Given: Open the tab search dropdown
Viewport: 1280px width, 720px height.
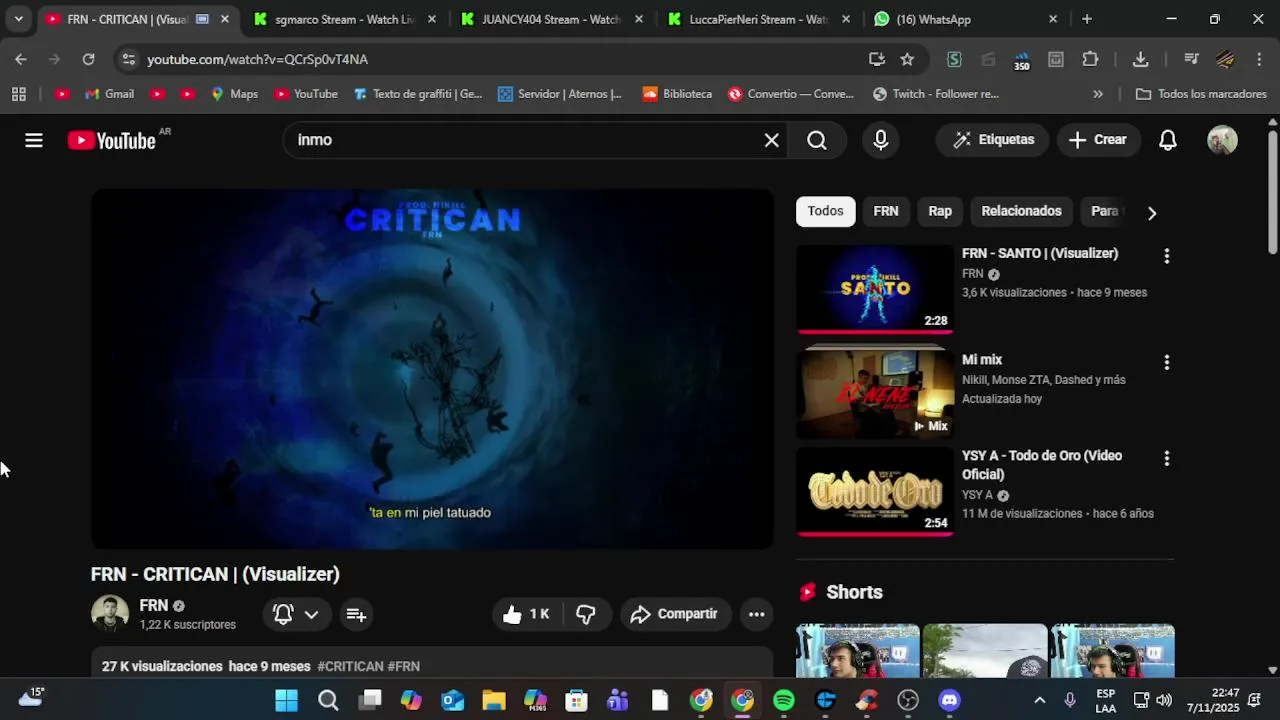Looking at the screenshot, I should [18, 19].
